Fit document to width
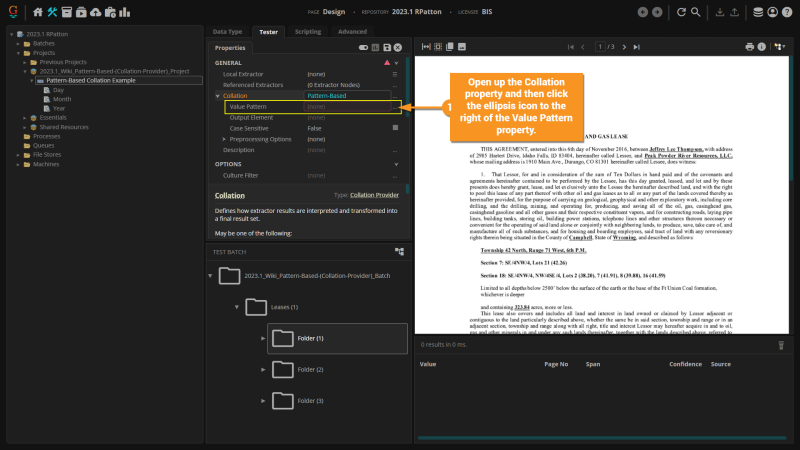 pos(426,46)
